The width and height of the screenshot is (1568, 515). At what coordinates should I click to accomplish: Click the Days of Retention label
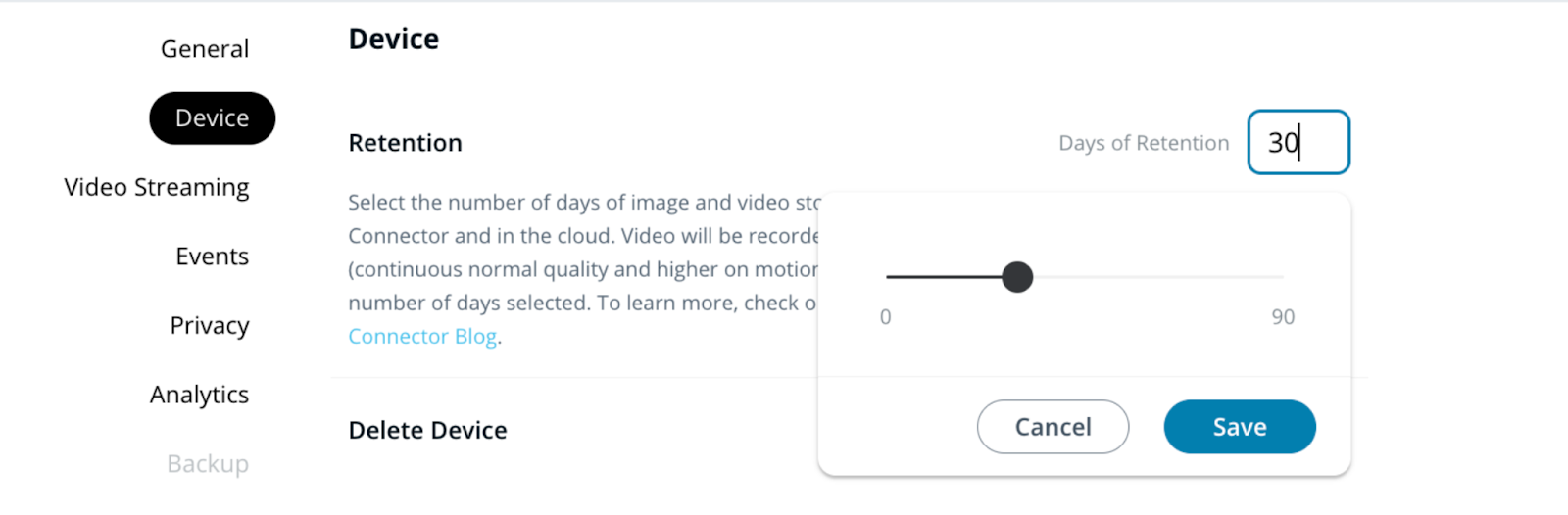[1143, 144]
